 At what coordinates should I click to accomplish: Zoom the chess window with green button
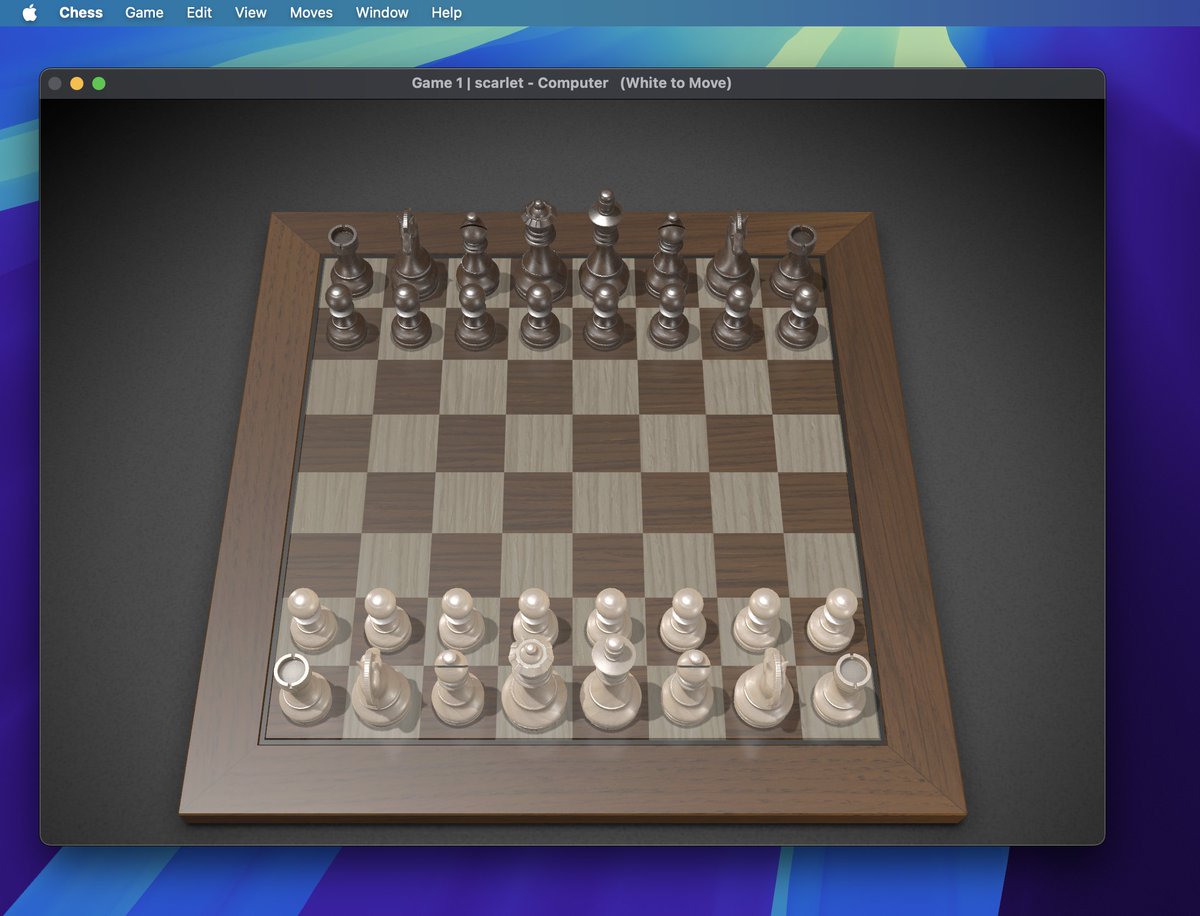pos(99,83)
